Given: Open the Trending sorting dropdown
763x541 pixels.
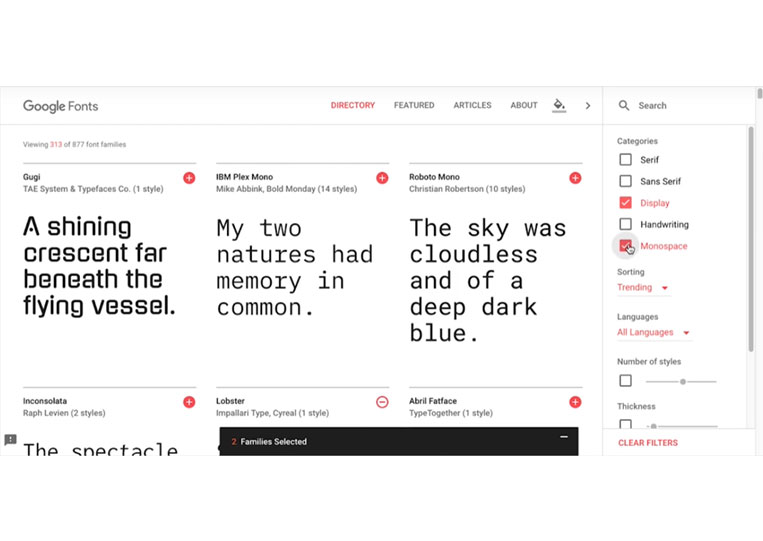Looking at the screenshot, I should coord(642,288).
